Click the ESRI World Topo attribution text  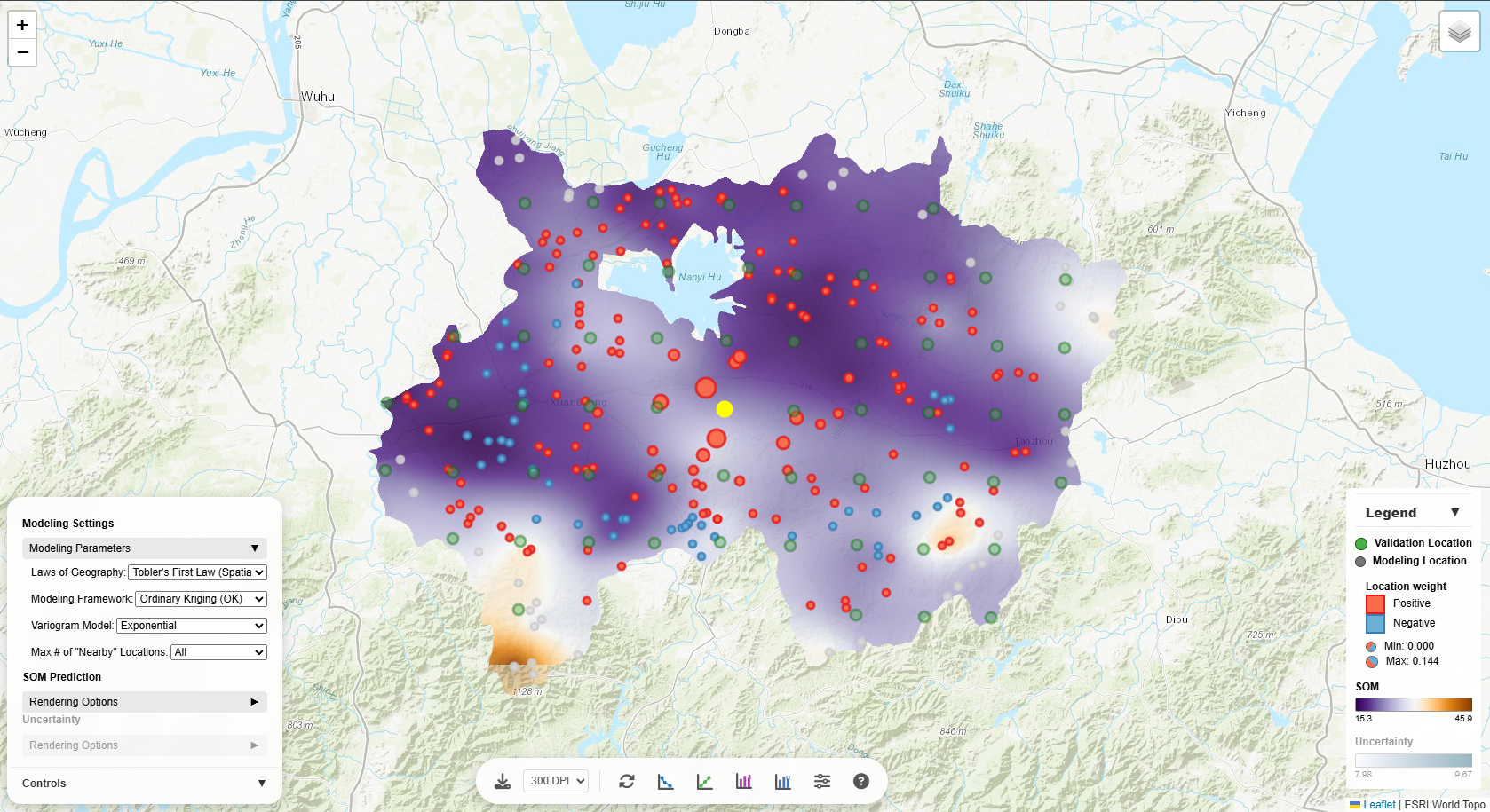point(1445,805)
